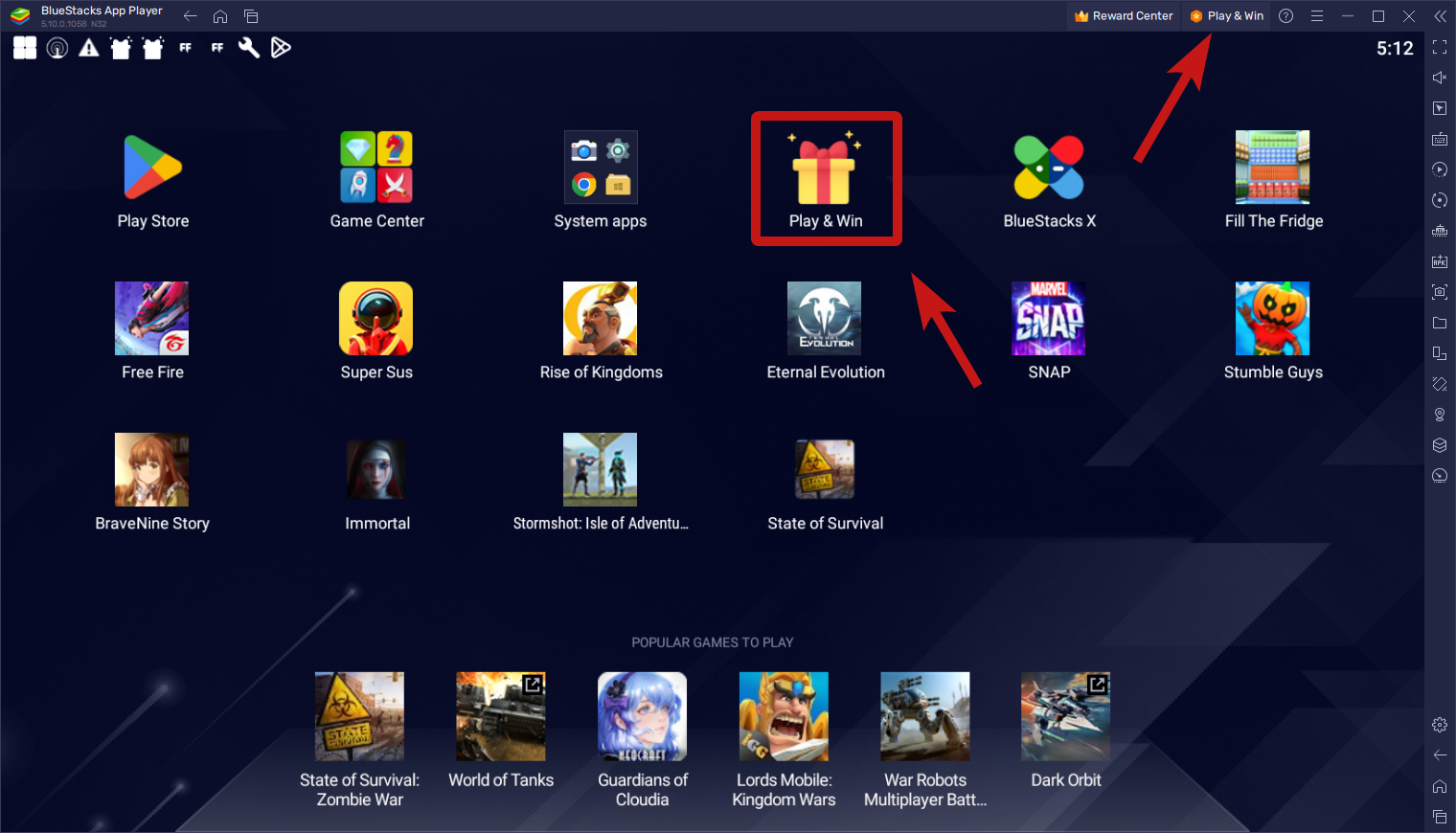Open Multi-instance manager layers icon
This screenshot has width=1456, height=833.
coord(1440,445)
